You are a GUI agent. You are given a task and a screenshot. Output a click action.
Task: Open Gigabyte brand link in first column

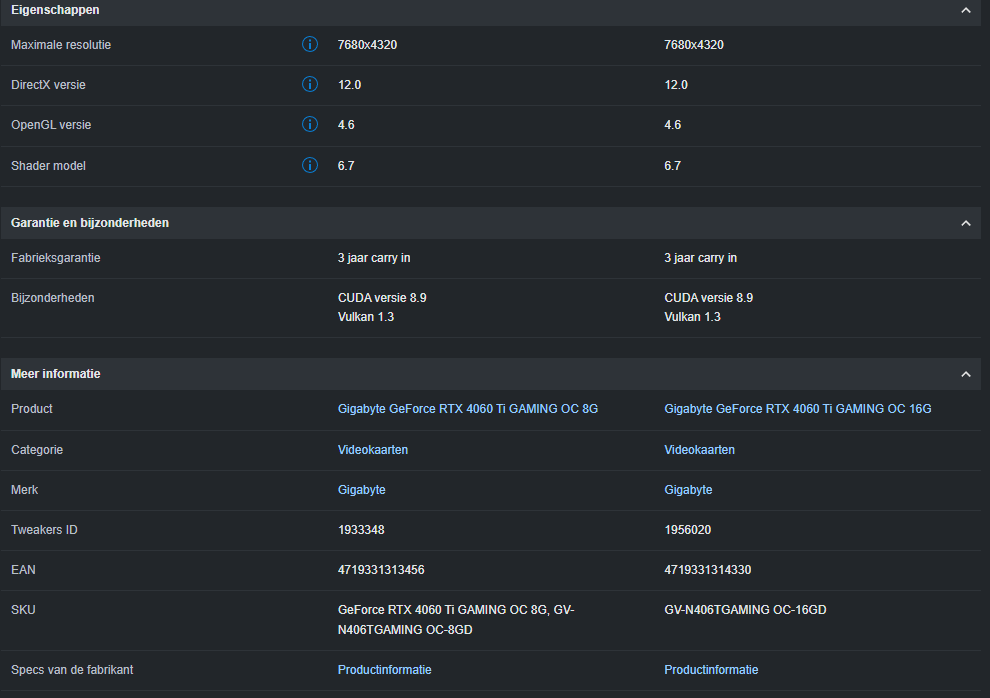pyautogui.click(x=361, y=490)
